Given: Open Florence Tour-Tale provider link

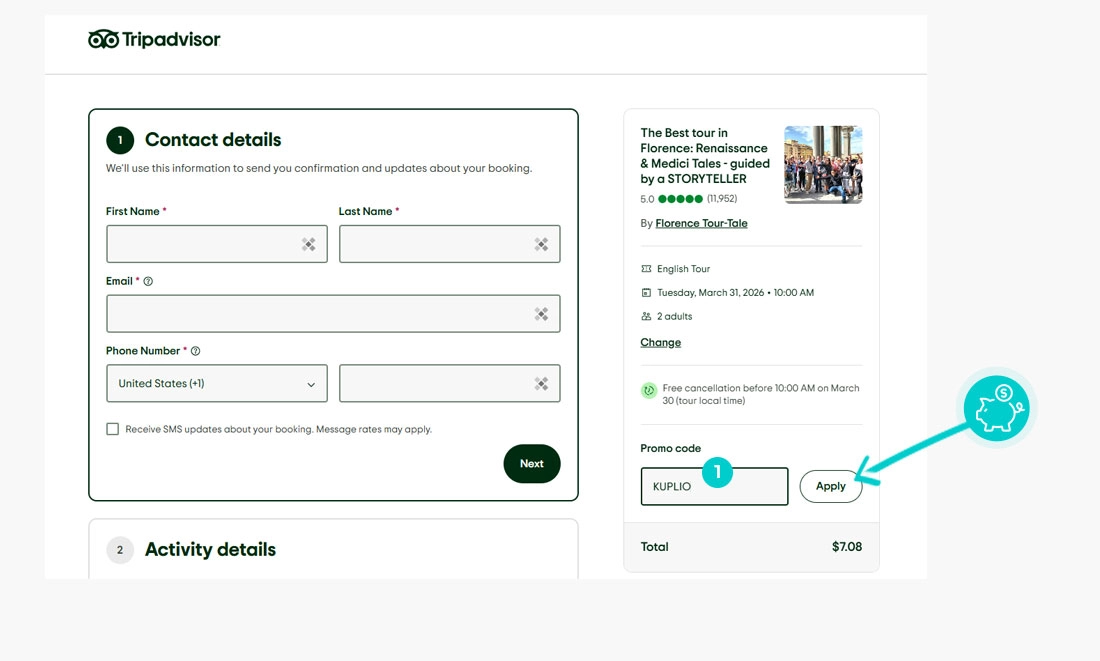Looking at the screenshot, I should click(x=701, y=223).
